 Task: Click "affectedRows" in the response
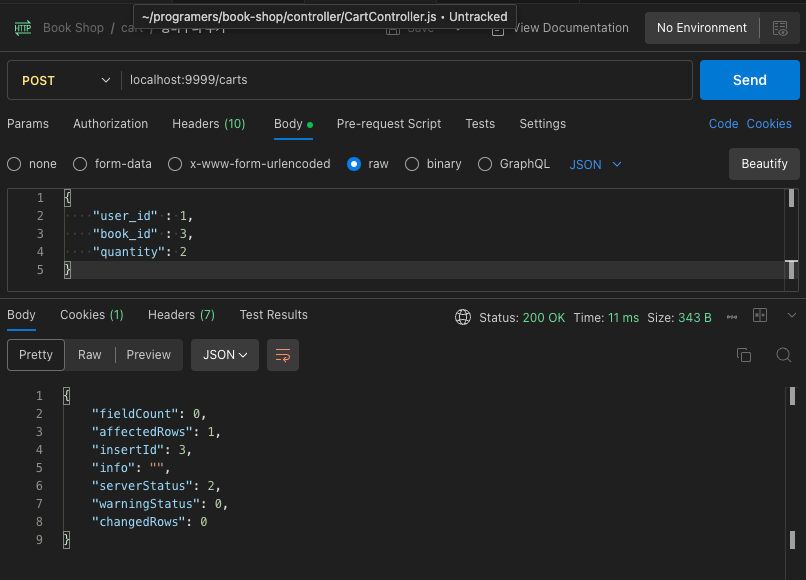[x=142, y=432]
